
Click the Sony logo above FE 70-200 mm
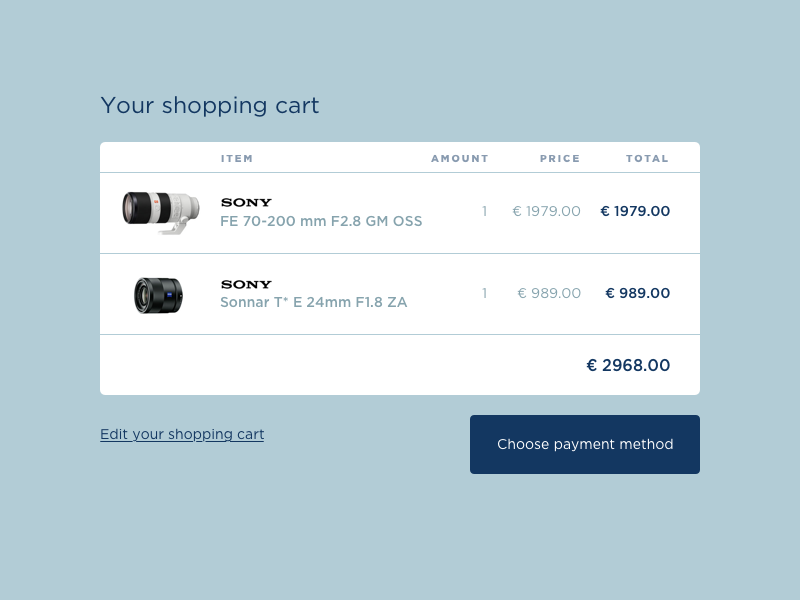(246, 202)
